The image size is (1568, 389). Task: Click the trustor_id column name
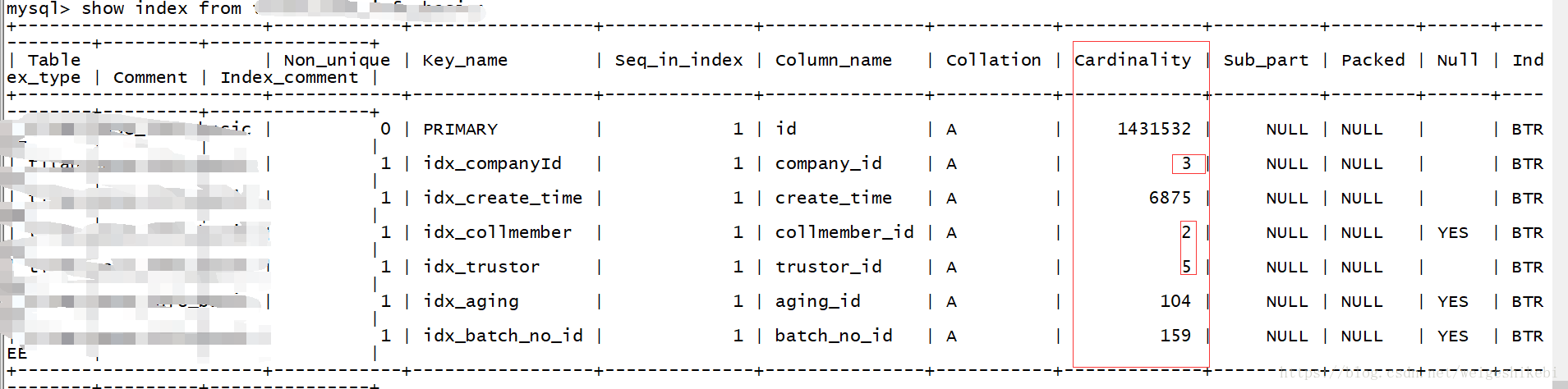829,267
